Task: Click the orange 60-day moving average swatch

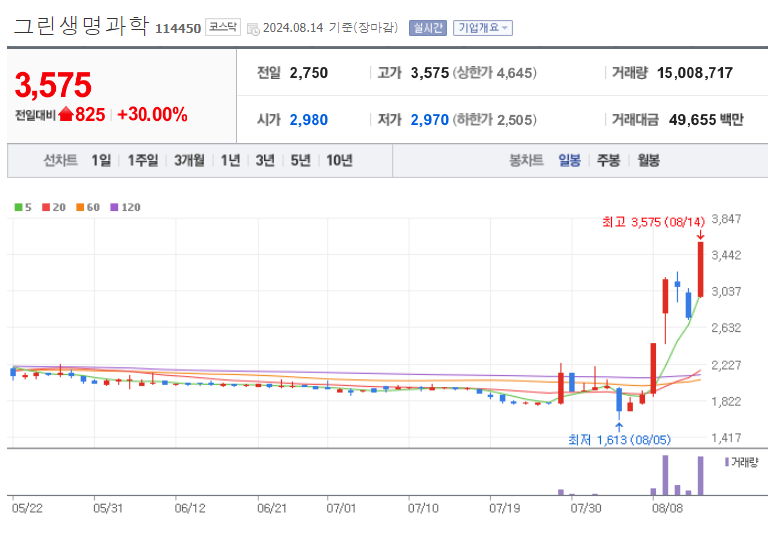Action: click(x=80, y=207)
